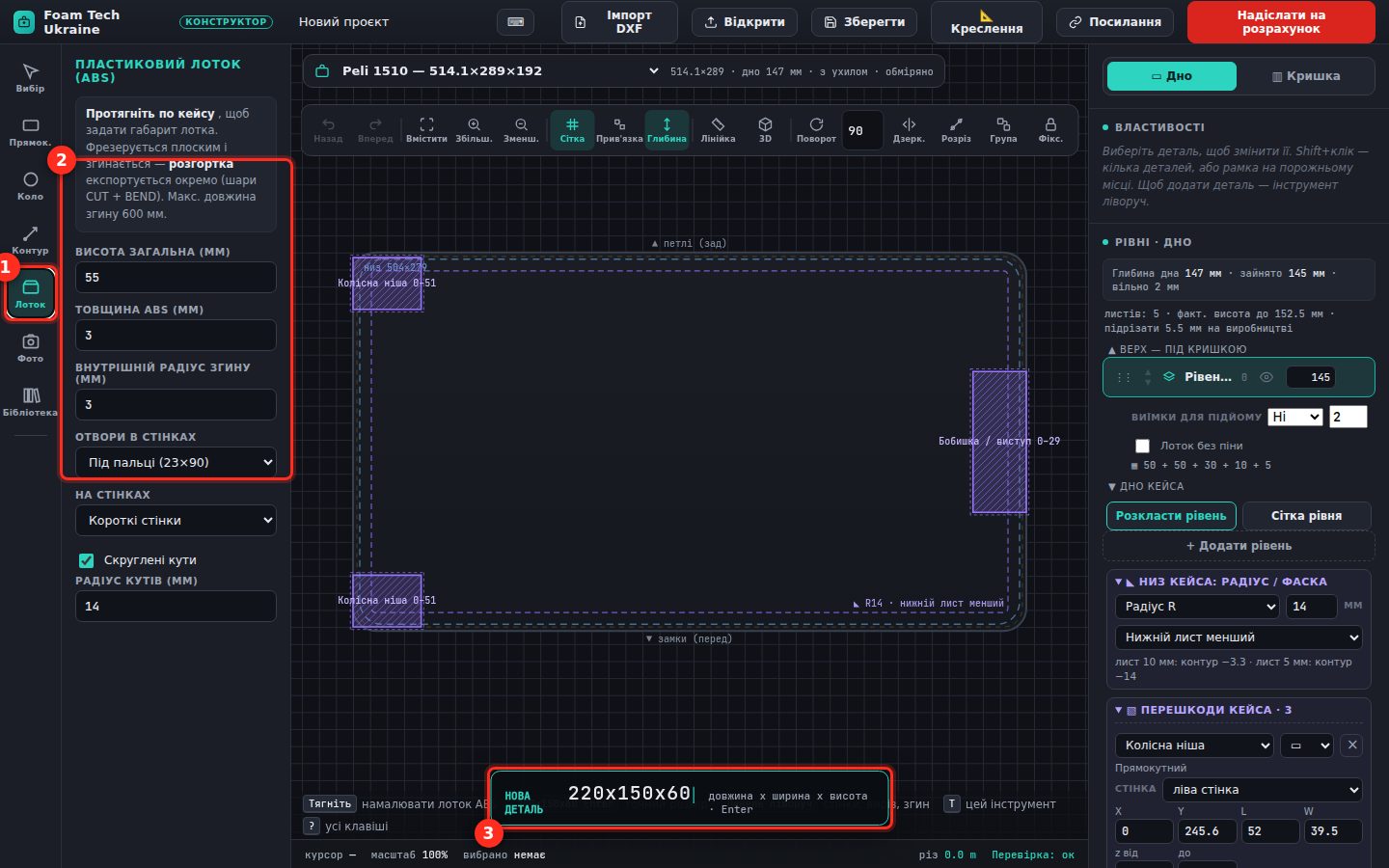Click the Імпорт DXF button

point(619,22)
